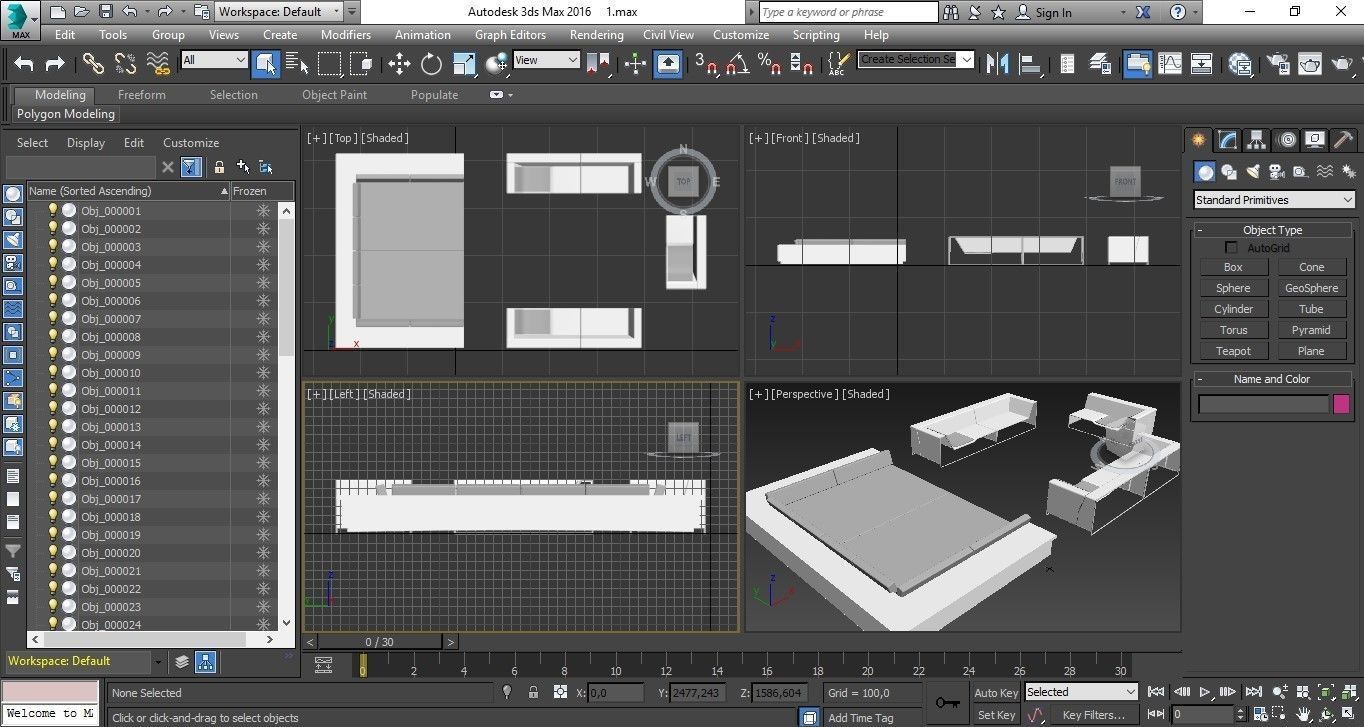
Task: Expand the Standard Primitives dropdown
Action: (x=1274, y=200)
